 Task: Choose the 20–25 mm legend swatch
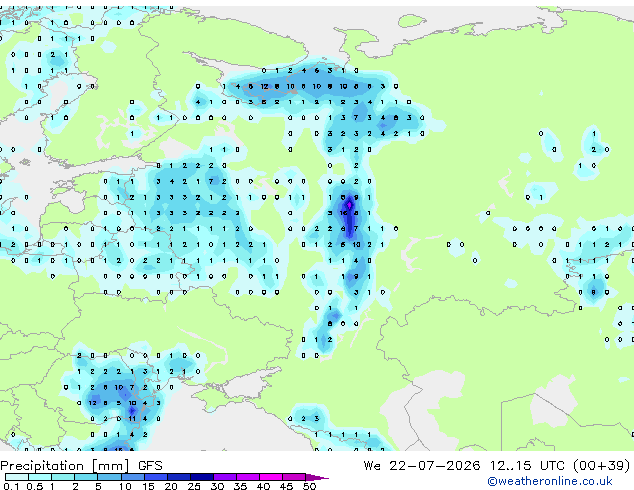tap(178, 477)
